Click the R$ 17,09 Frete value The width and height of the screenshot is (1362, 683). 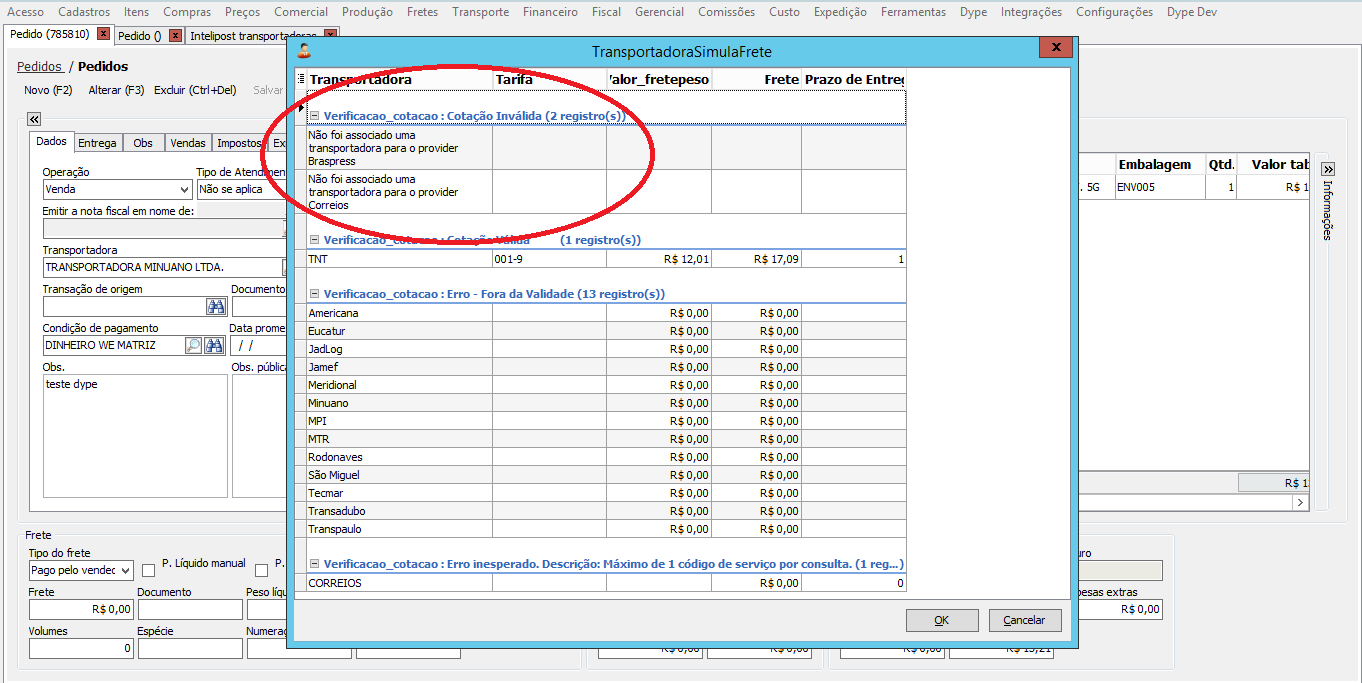757,259
